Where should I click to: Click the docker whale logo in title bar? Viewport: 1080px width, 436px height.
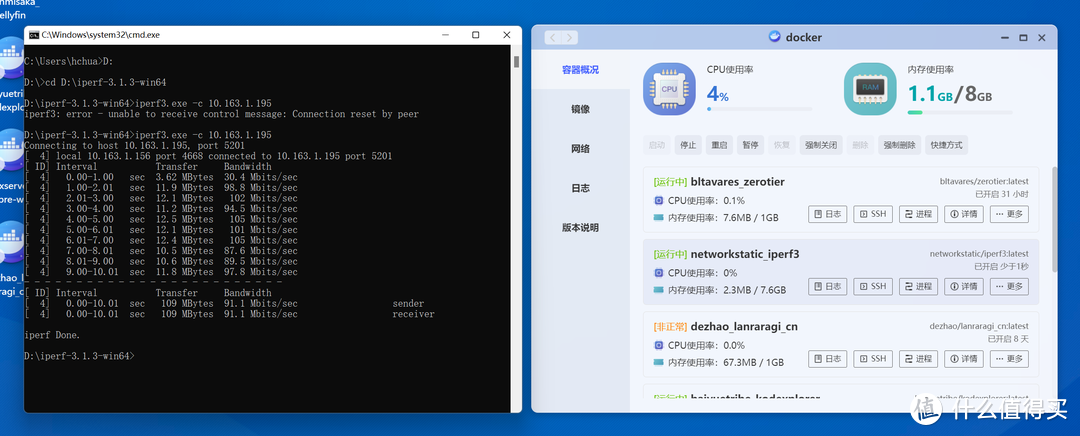(x=775, y=37)
